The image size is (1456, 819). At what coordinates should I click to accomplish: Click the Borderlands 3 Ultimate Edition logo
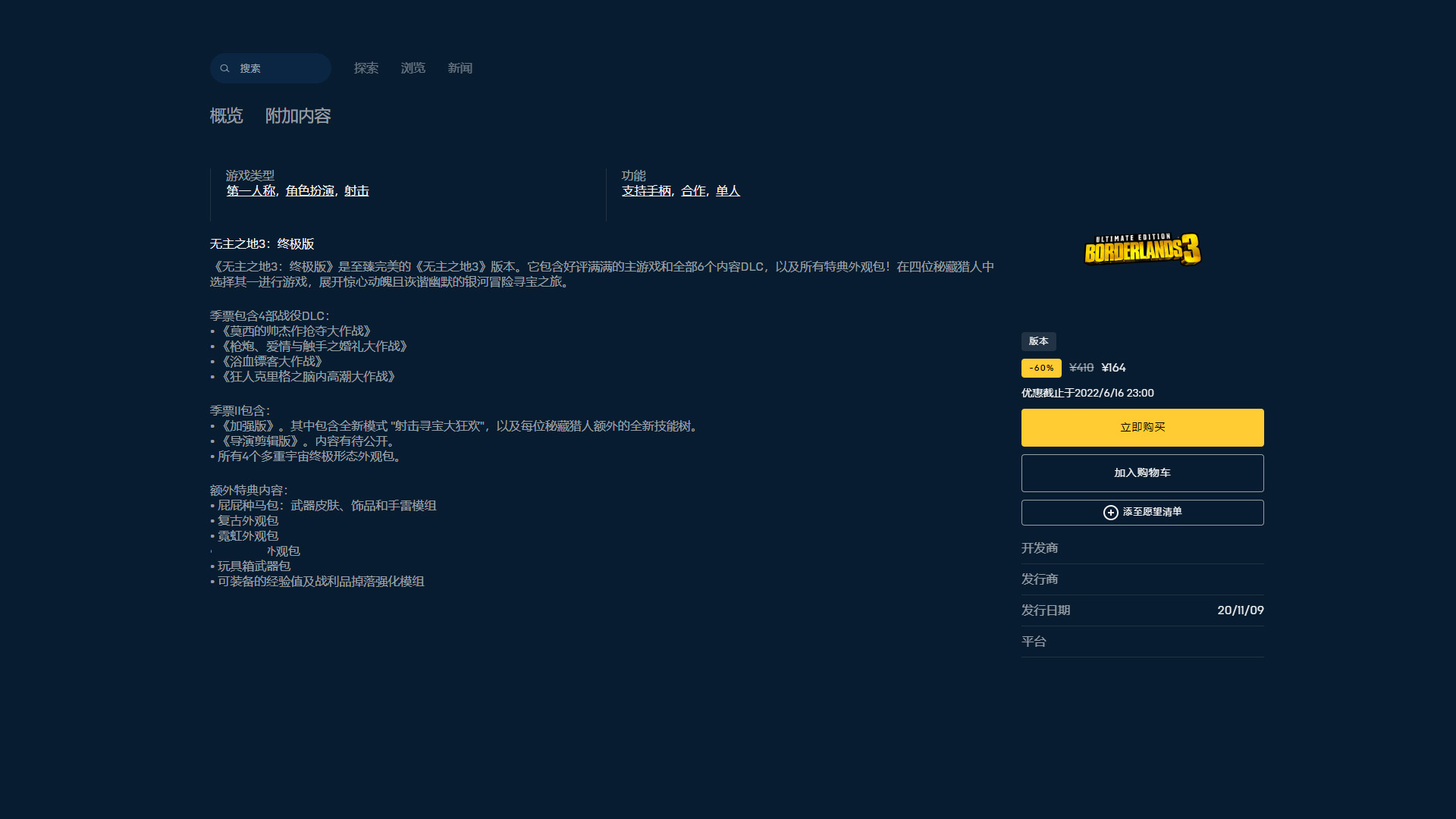coord(1143,249)
